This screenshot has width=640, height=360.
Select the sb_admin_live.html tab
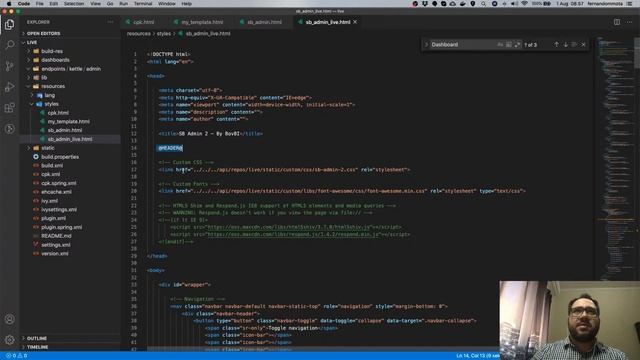click(x=327, y=22)
